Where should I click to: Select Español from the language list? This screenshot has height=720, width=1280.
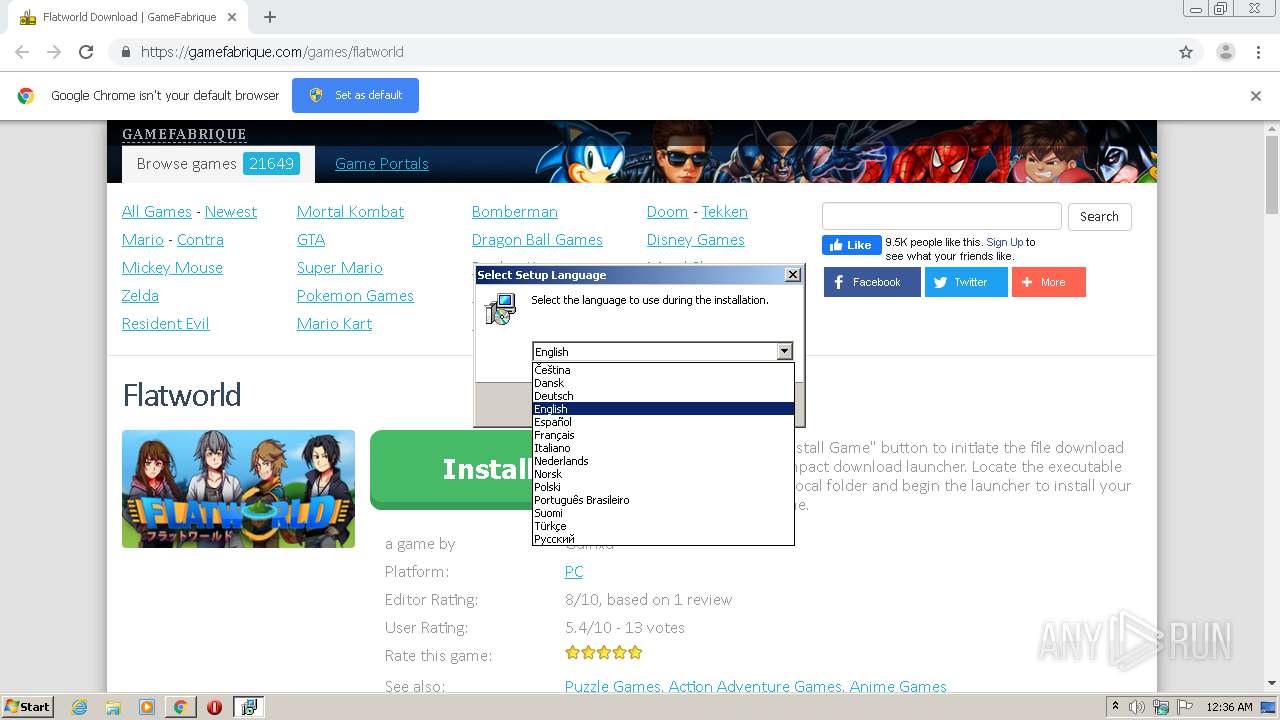(x=663, y=422)
